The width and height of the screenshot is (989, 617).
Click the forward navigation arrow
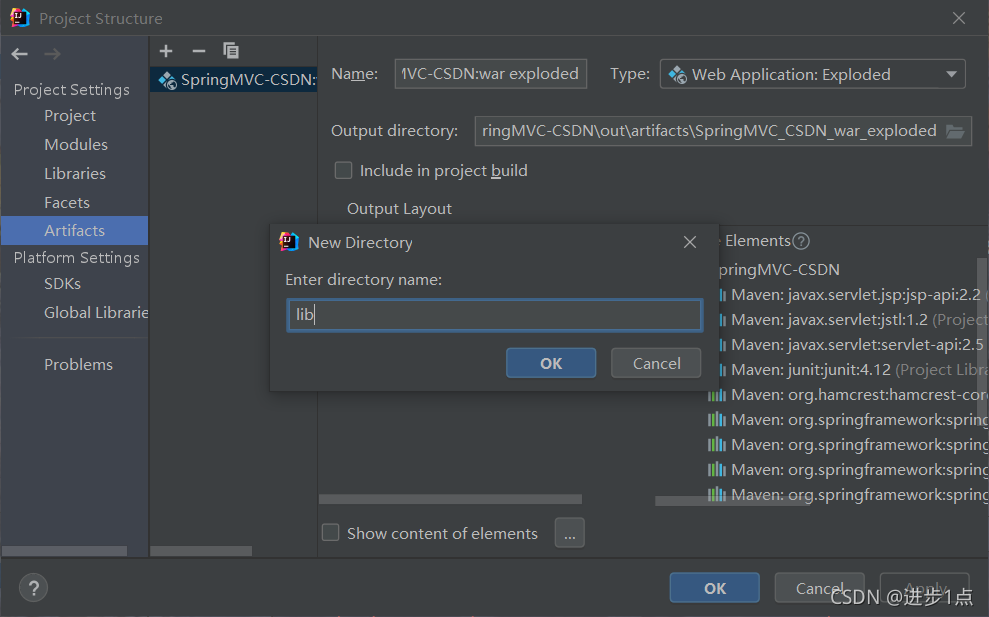click(x=52, y=54)
